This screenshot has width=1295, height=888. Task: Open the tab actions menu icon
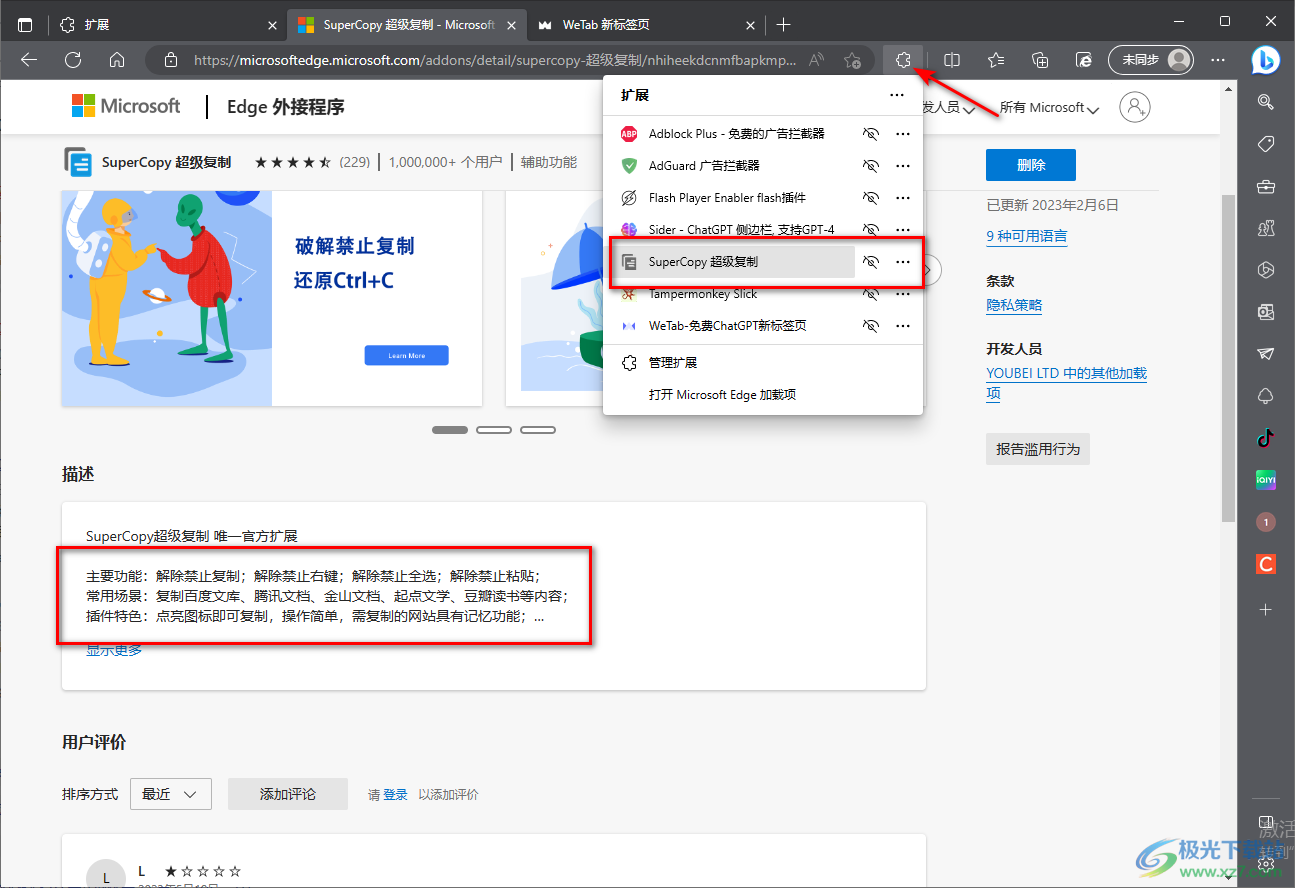[x=25, y=24]
